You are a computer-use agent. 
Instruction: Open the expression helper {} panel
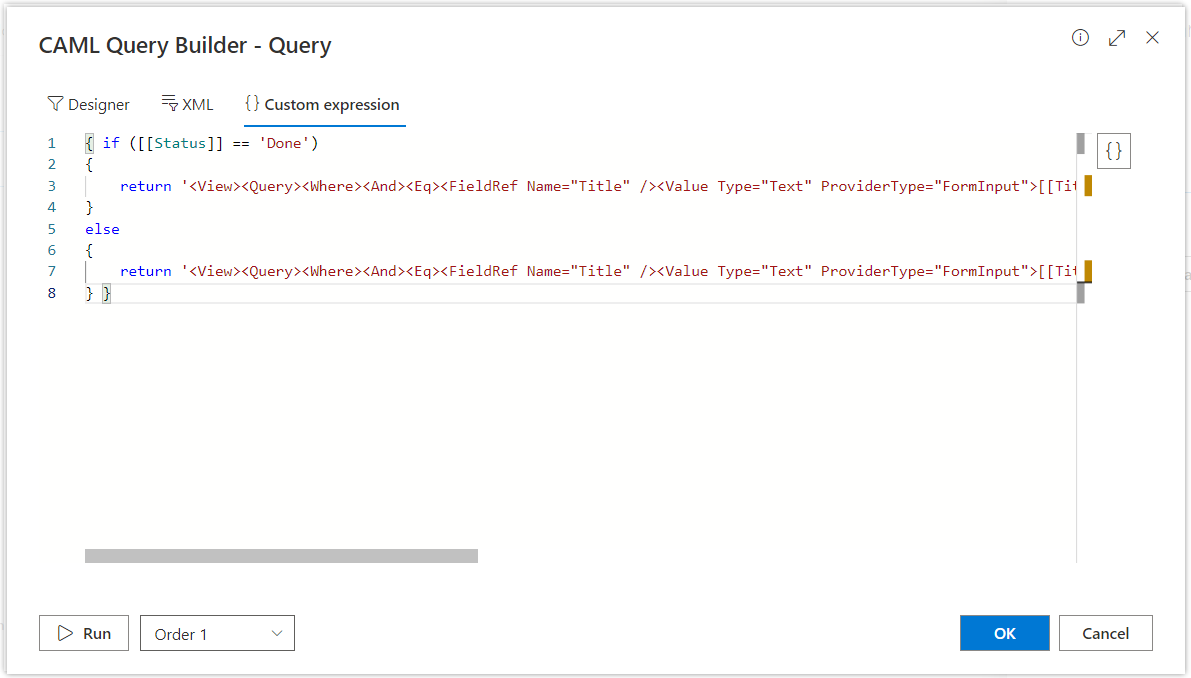tap(1113, 150)
